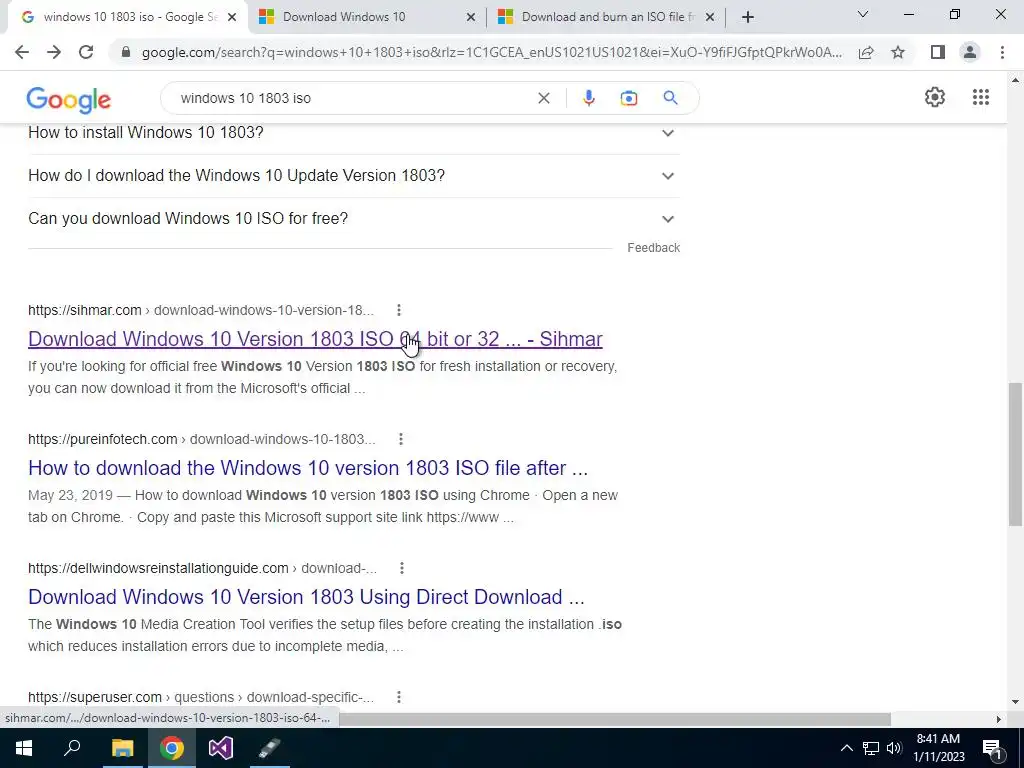Clear the search box with the X

pyautogui.click(x=543, y=98)
